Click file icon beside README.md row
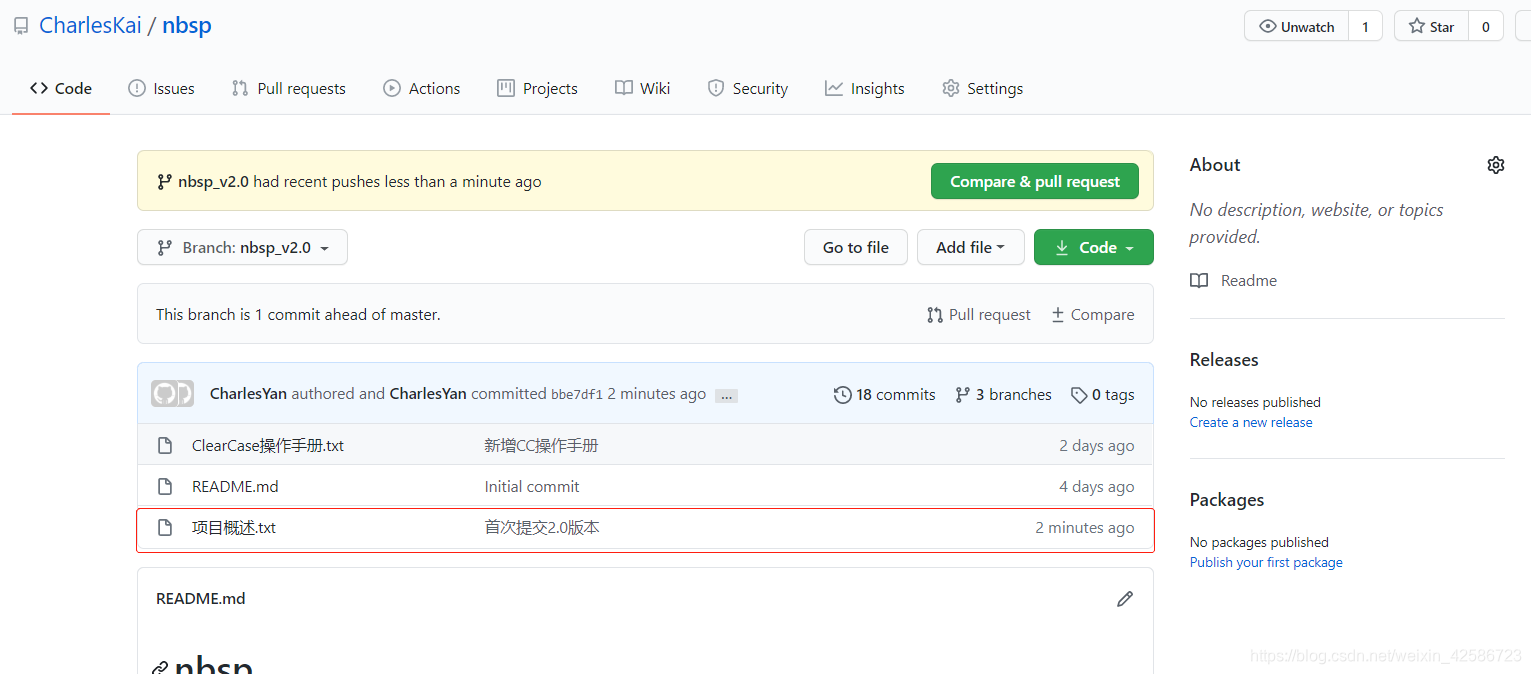The width and height of the screenshot is (1531, 674). 165,486
